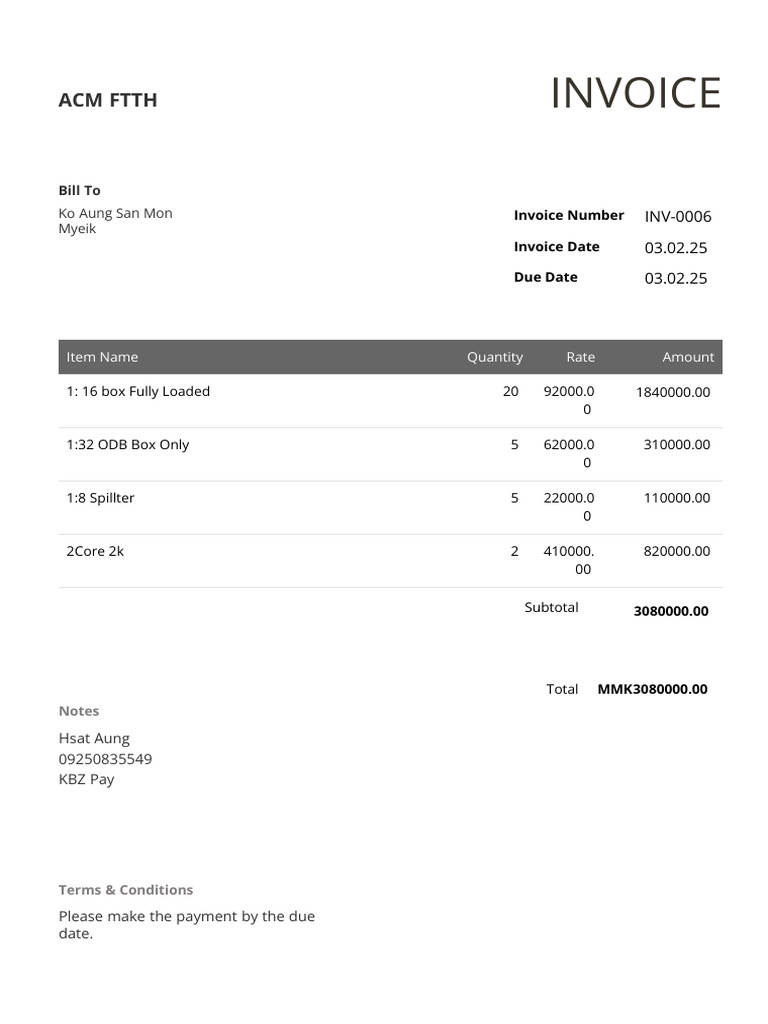Select the 1:32 ODB Box Only item
768x1024 pixels.
(127, 445)
